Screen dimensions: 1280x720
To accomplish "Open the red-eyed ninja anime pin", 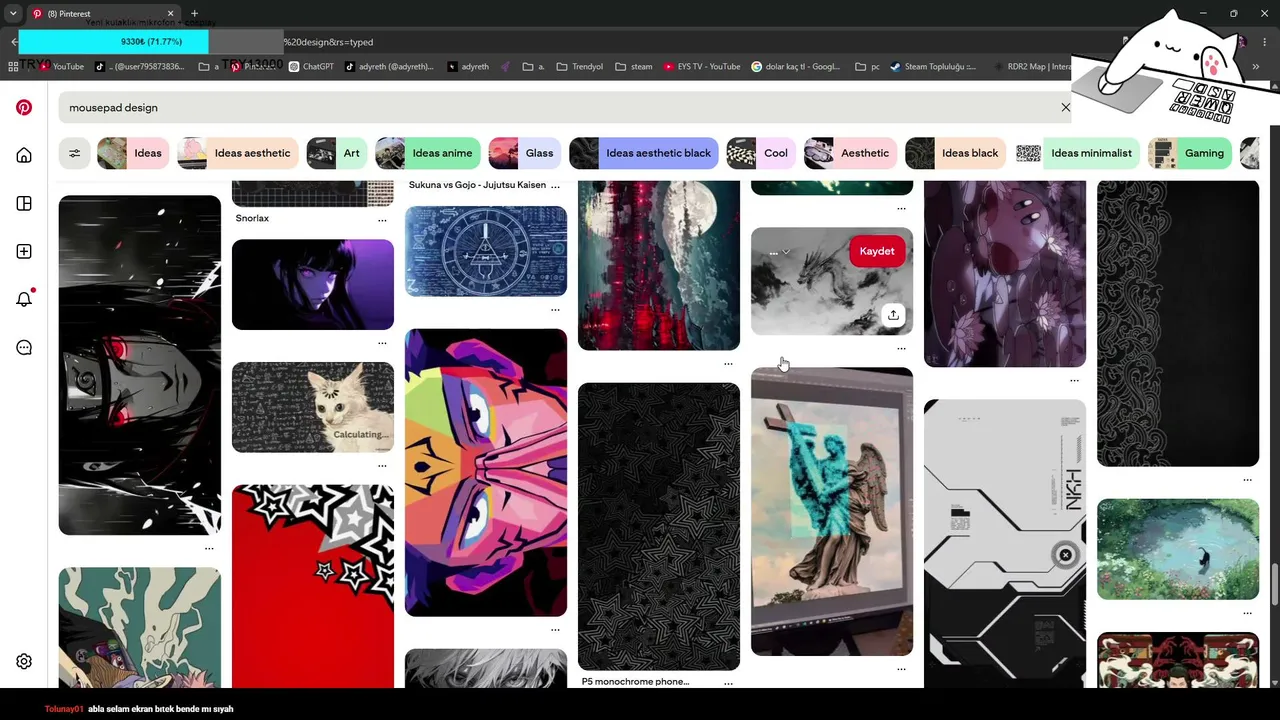I will point(140,365).
